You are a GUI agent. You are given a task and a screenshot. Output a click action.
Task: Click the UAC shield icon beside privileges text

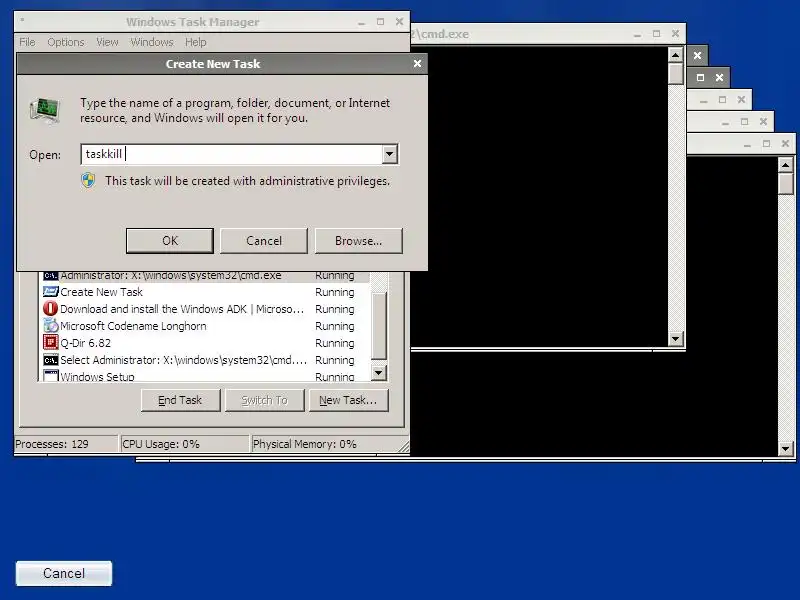click(x=88, y=180)
